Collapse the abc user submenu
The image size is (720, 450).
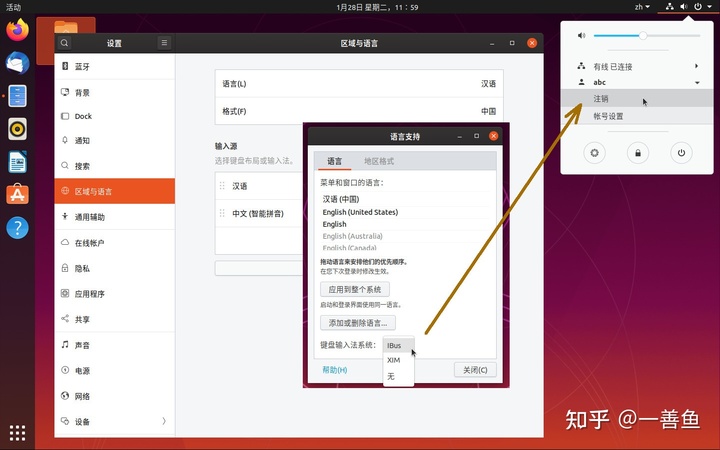click(x=637, y=82)
